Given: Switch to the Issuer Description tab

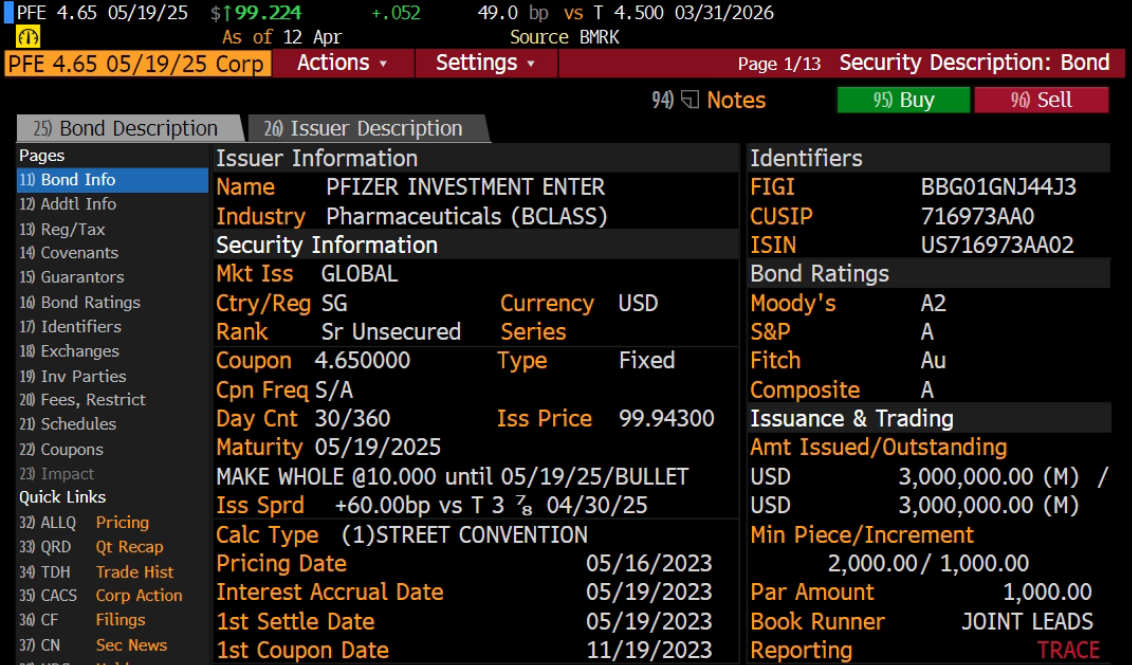Looking at the screenshot, I should (x=367, y=129).
